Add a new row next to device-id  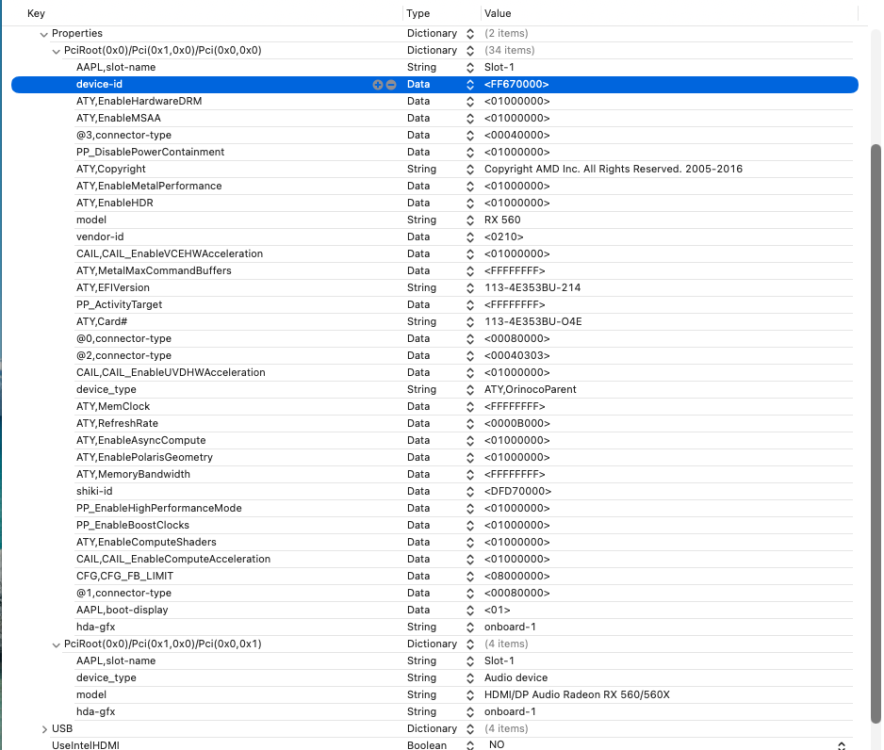tap(377, 85)
